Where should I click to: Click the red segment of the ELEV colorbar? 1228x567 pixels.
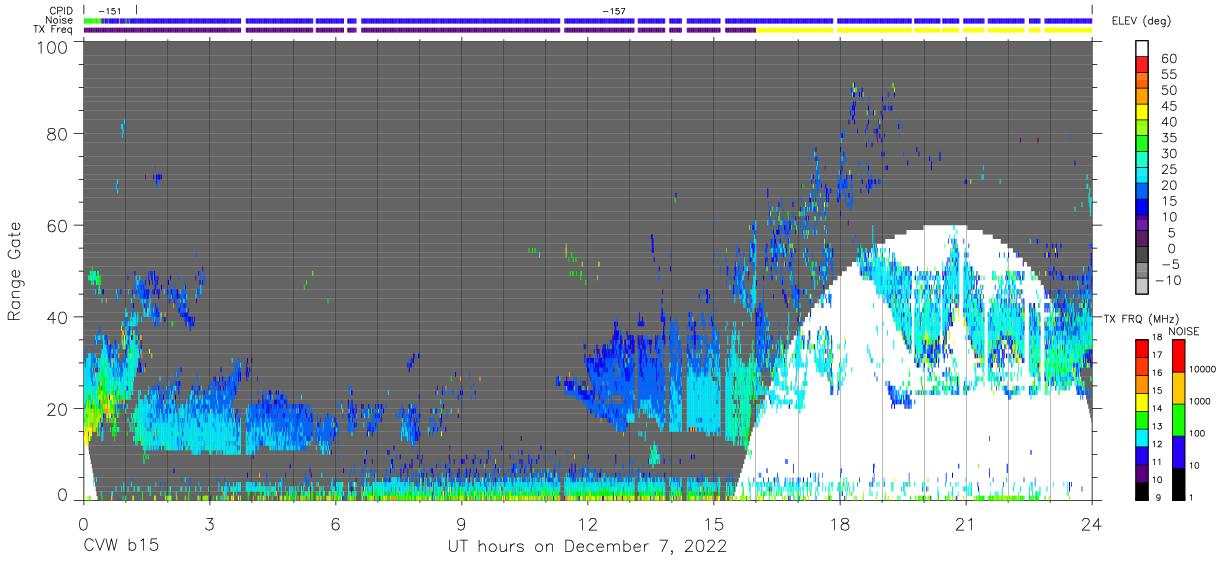(1143, 65)
